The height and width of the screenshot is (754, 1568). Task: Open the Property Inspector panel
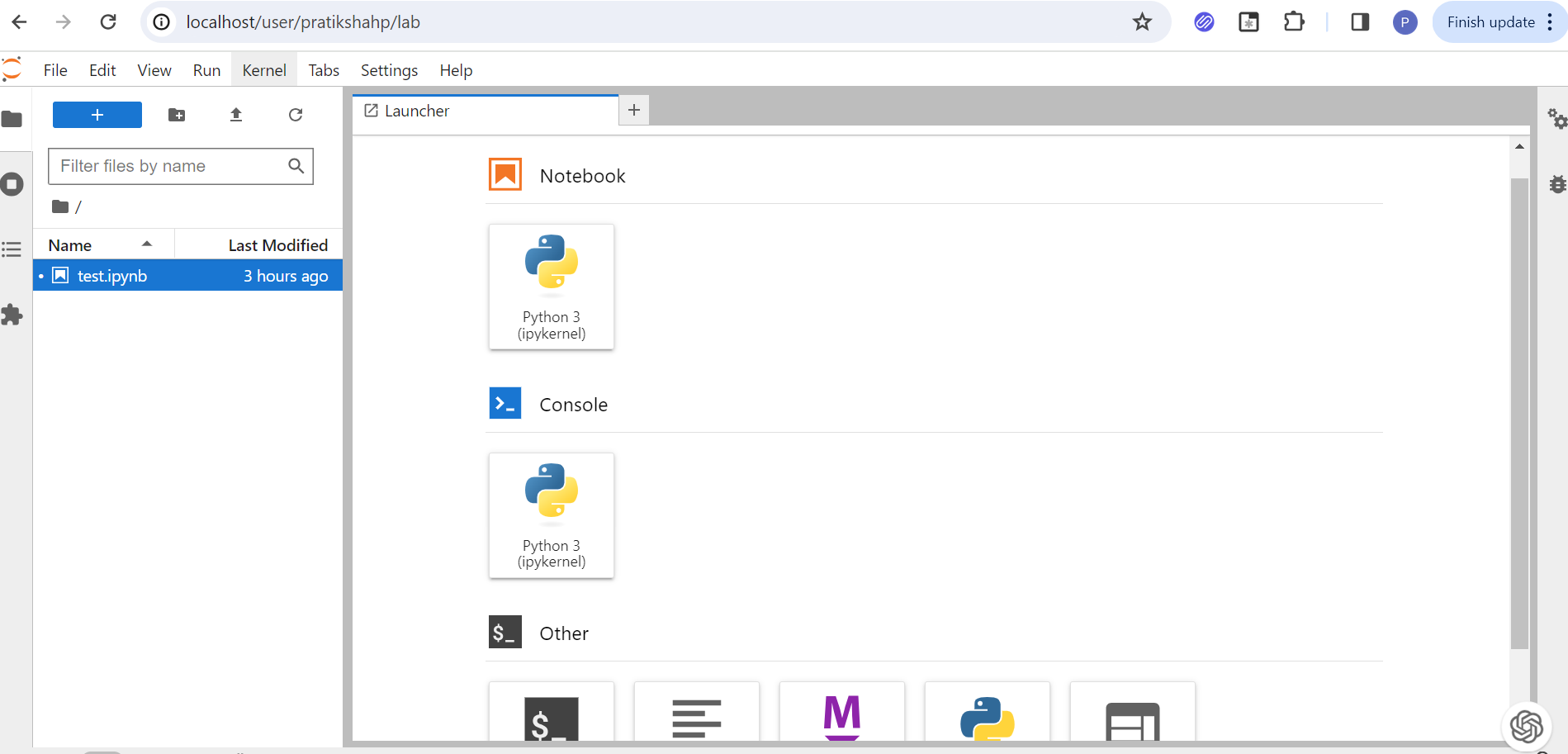pos(1556,119)
